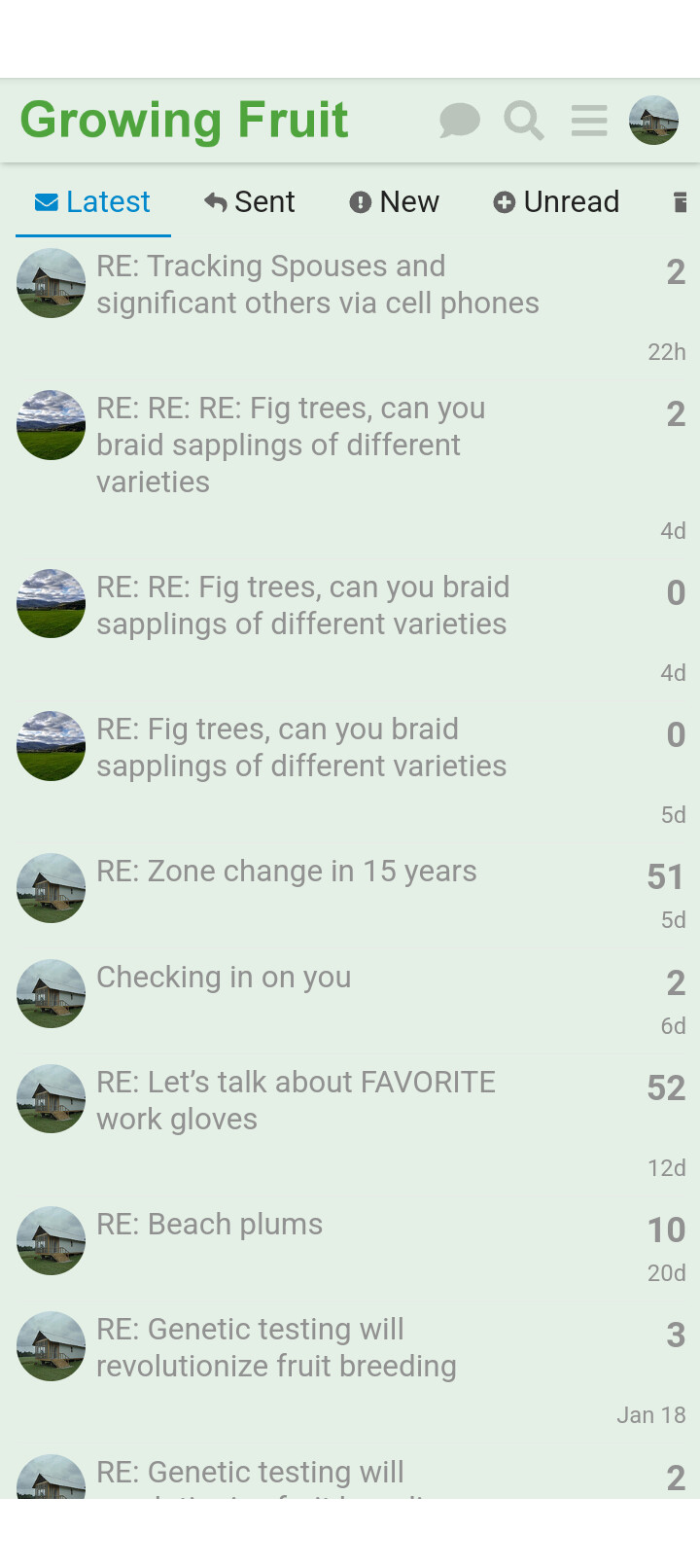Viewport: 700px width, 1568px height.
Task: Open the Tracking Spouses message thread
Action: (x=317, y=284)
